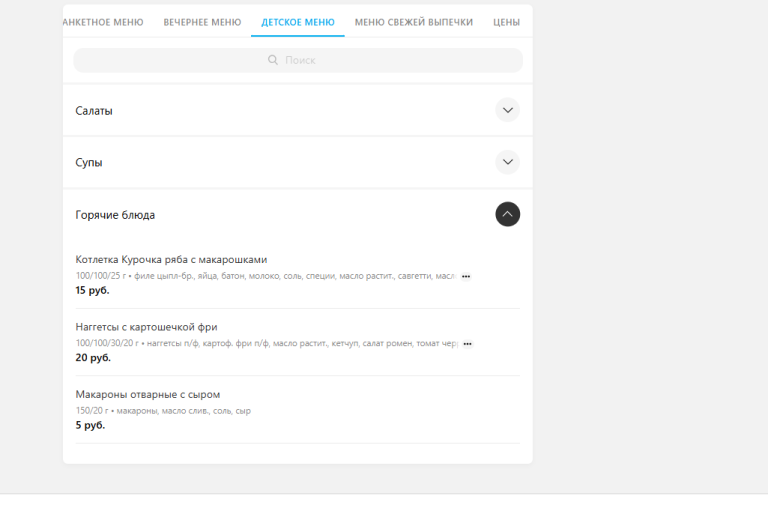Click the magnifier search icon
The width and height of the screenshot is (768, 505).
pyautogui.click(x=273, y=60)
